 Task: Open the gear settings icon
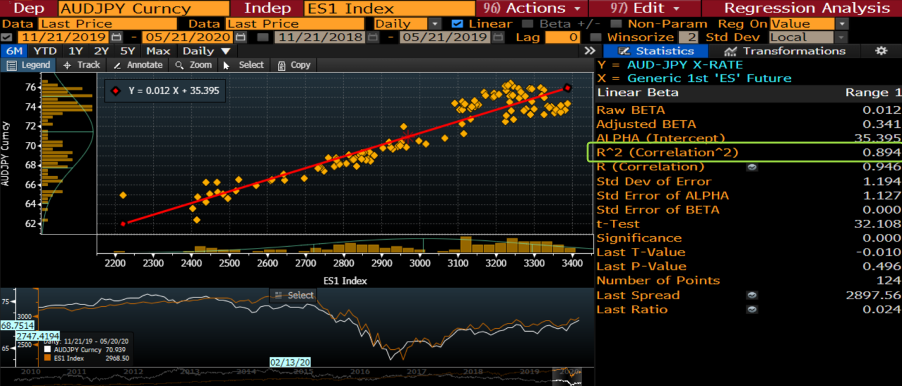click(880, 51)
